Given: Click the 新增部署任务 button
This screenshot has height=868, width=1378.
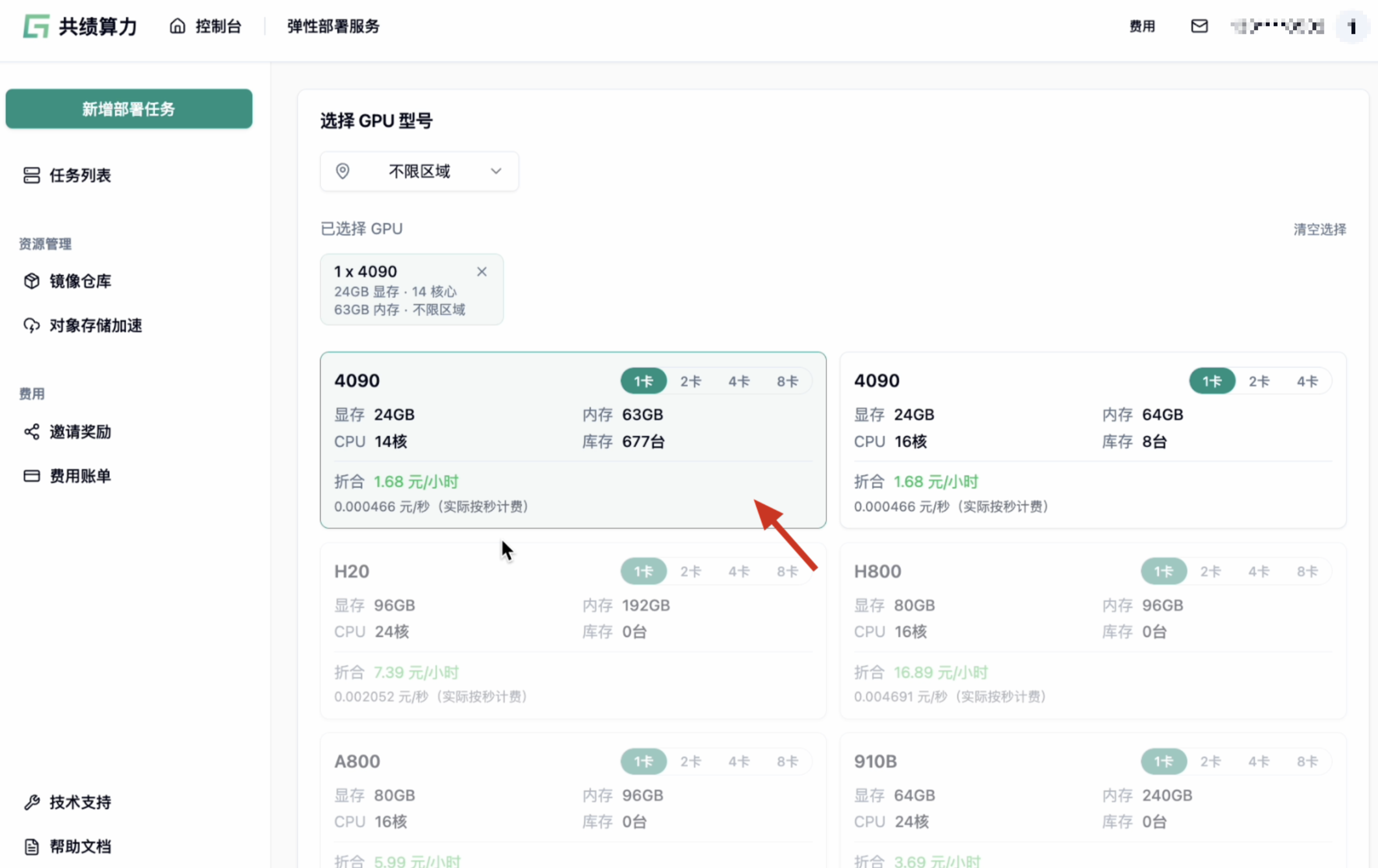Looking at the screenshot, I should point(129,109).
